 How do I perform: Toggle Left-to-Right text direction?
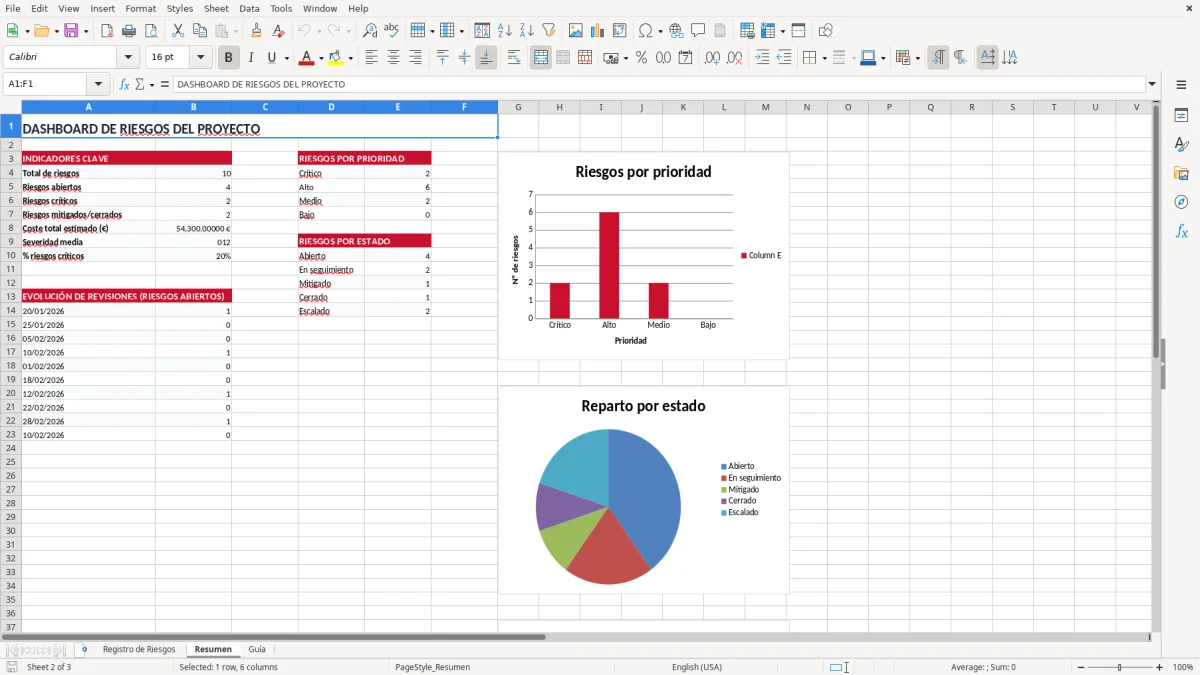point(938,58)
